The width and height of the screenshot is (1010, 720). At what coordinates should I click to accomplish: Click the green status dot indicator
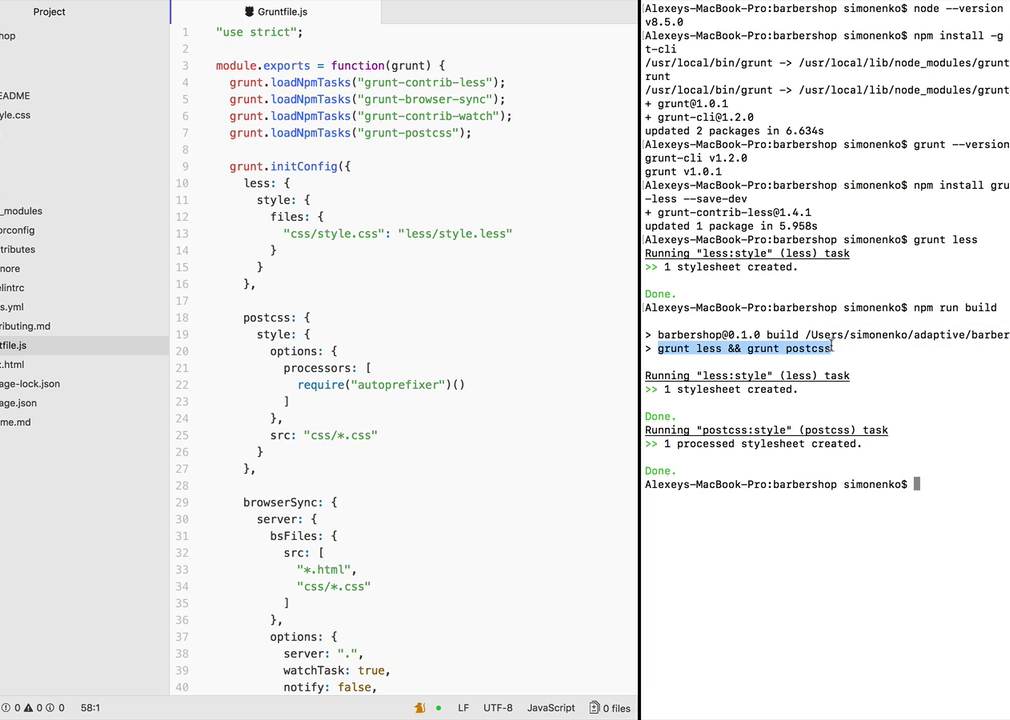point(439,708)
